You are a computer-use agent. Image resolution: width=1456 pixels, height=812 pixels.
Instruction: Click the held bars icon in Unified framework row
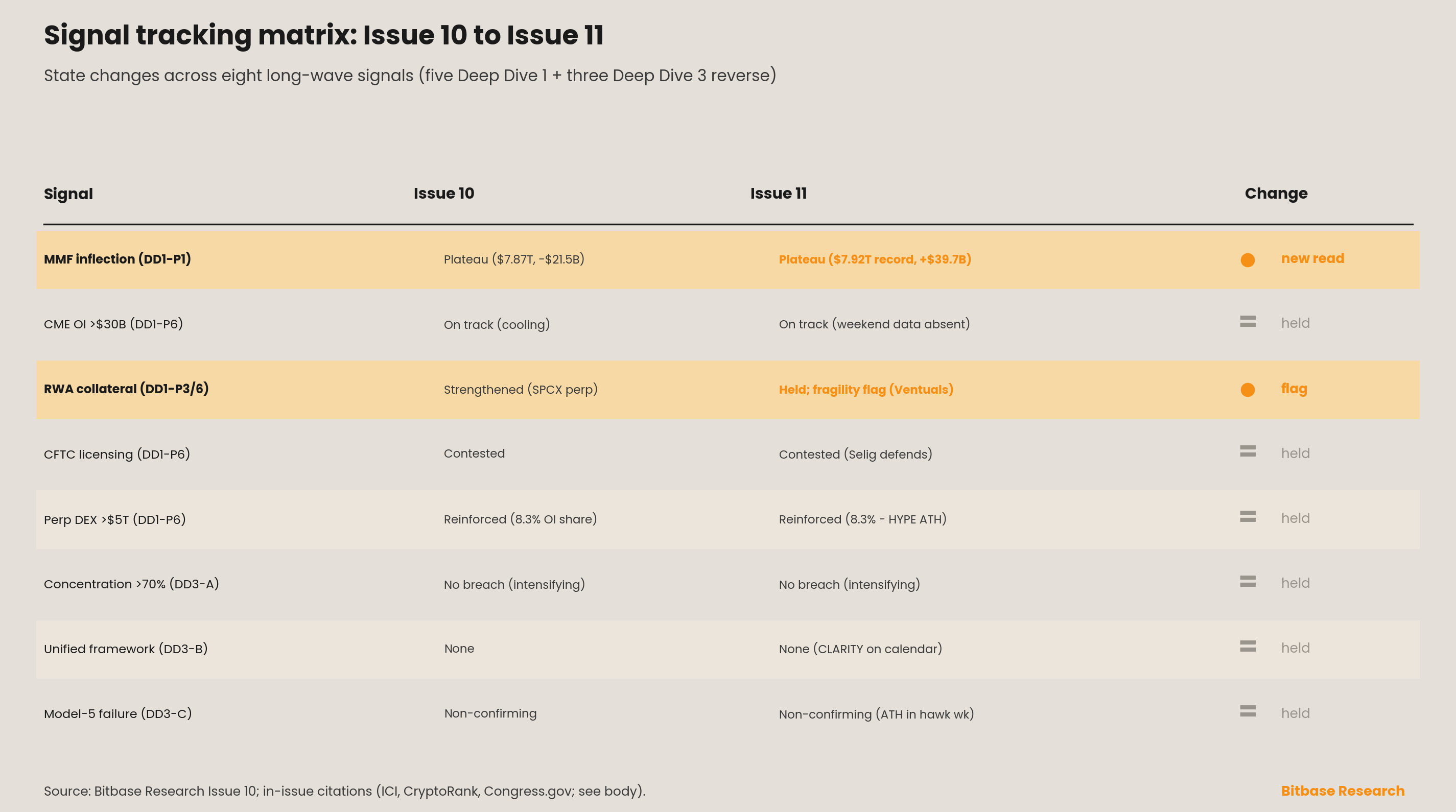(x=1248, y=647)
